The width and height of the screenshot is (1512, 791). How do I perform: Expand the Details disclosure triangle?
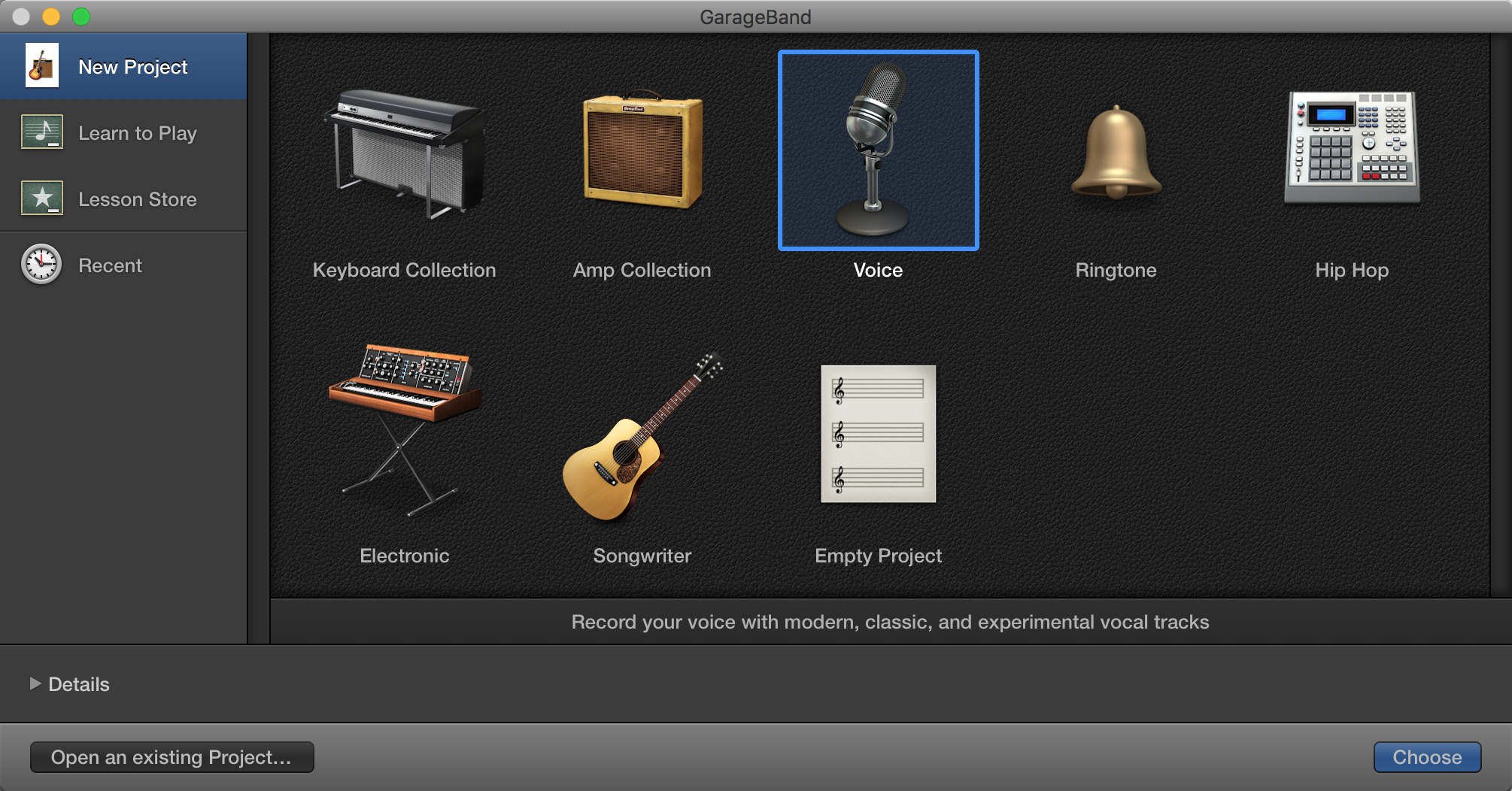[35, 684]
